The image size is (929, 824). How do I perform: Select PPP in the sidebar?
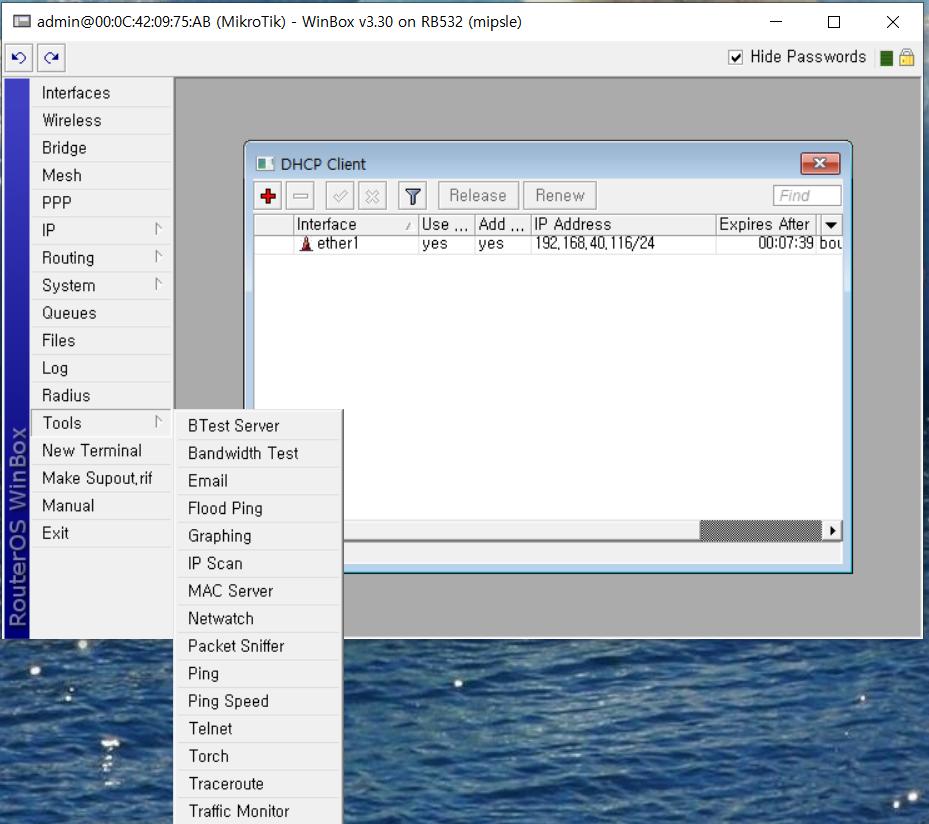coord(101,203)
